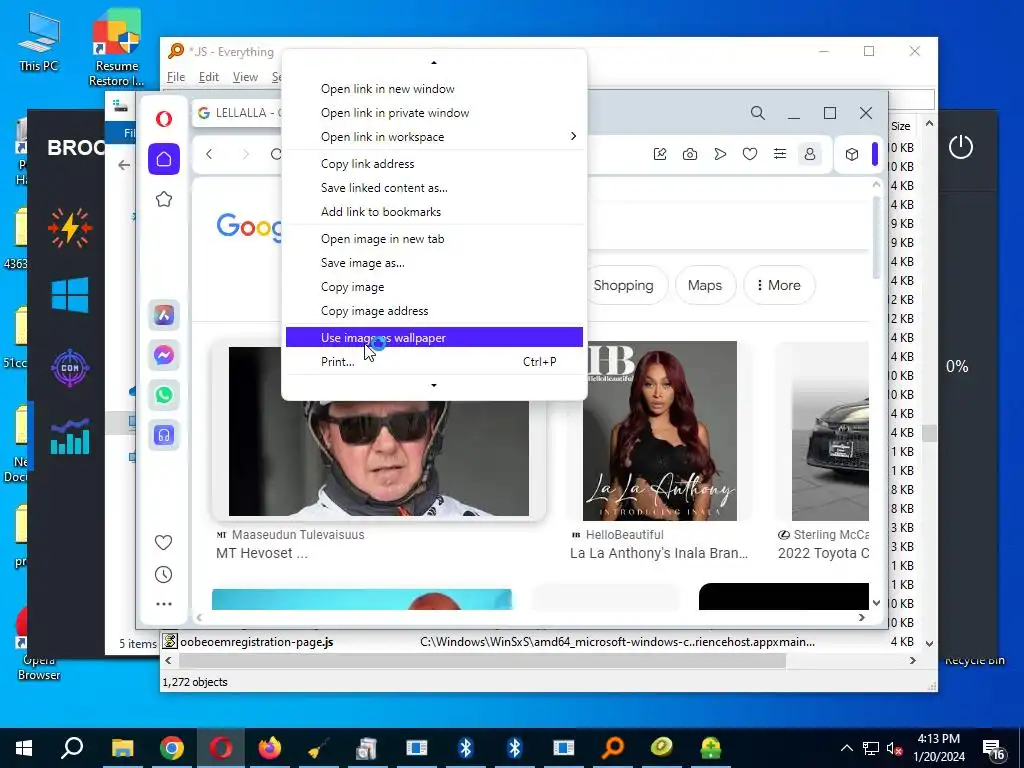
Task: Click the Opera logo in browser sidebar
Action: pos(164,119)
